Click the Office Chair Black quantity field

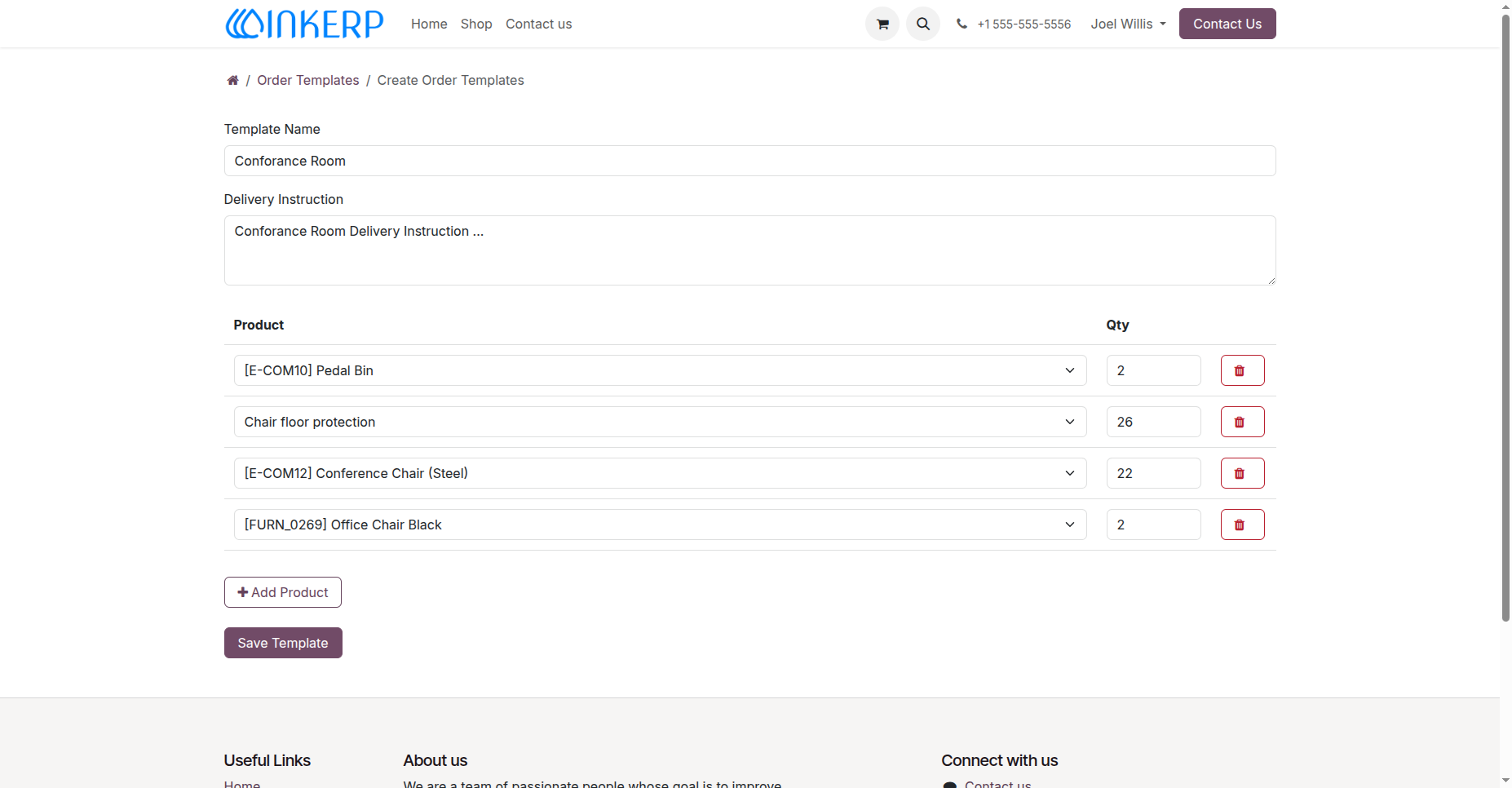[x=1153, y=525]
